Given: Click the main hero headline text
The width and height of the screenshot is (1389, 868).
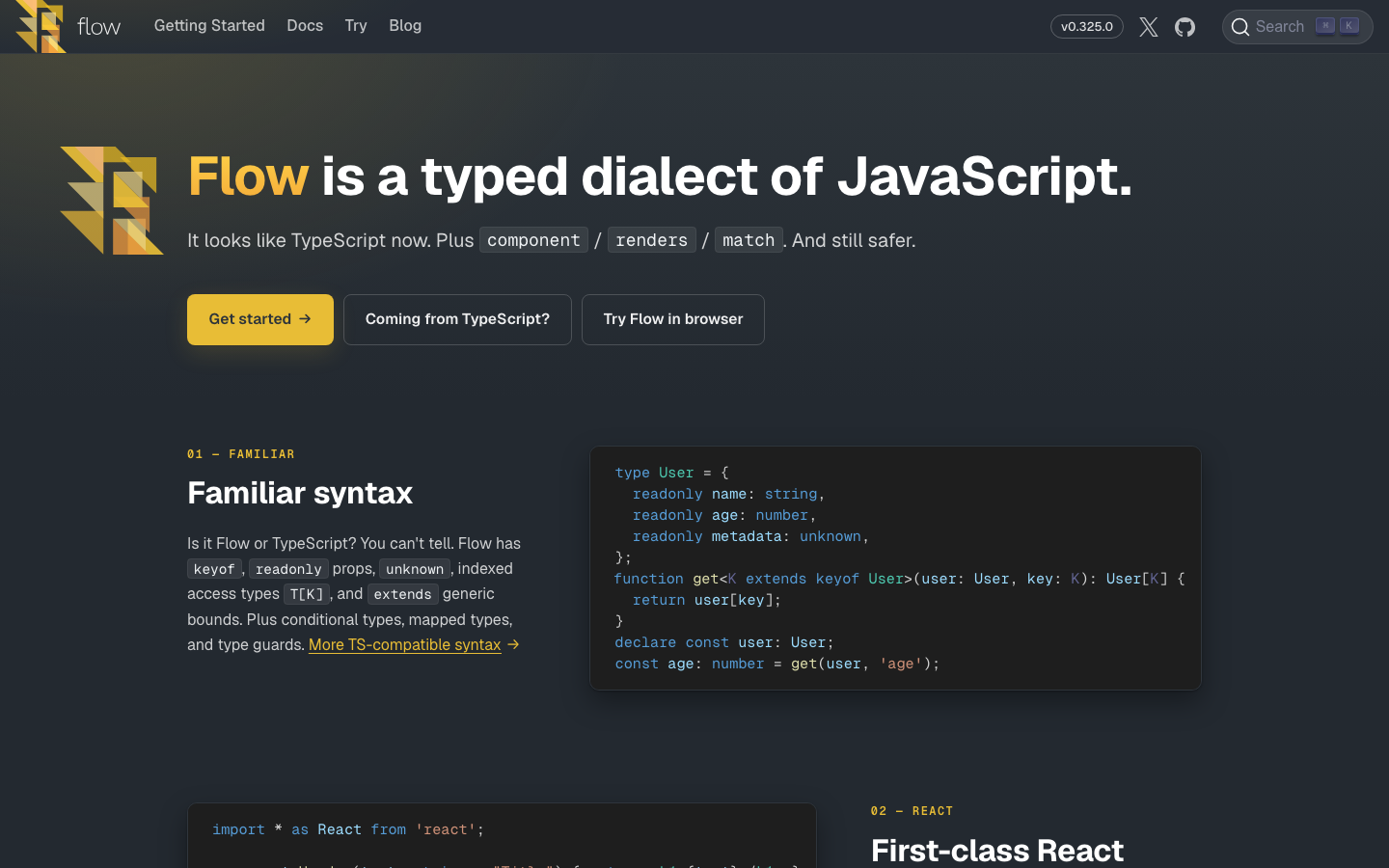Looking at the screenshot, I should coord(660,176).
